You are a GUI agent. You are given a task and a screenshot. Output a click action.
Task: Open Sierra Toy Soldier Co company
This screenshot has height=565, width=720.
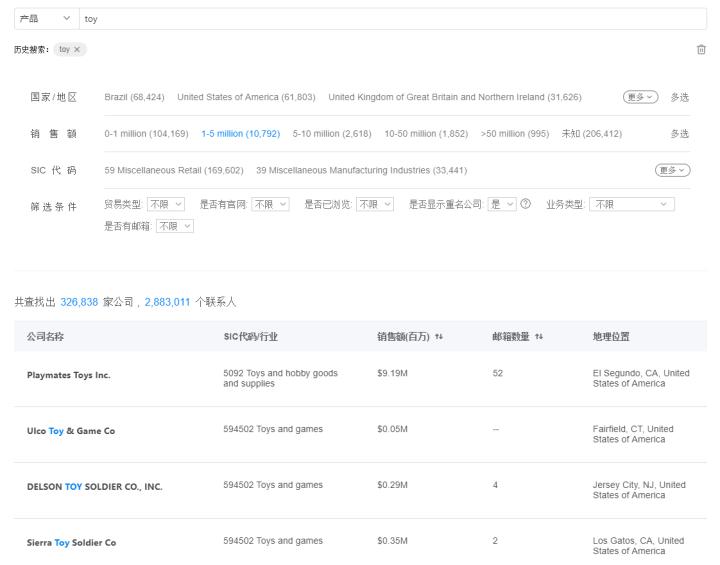point(71,543)
